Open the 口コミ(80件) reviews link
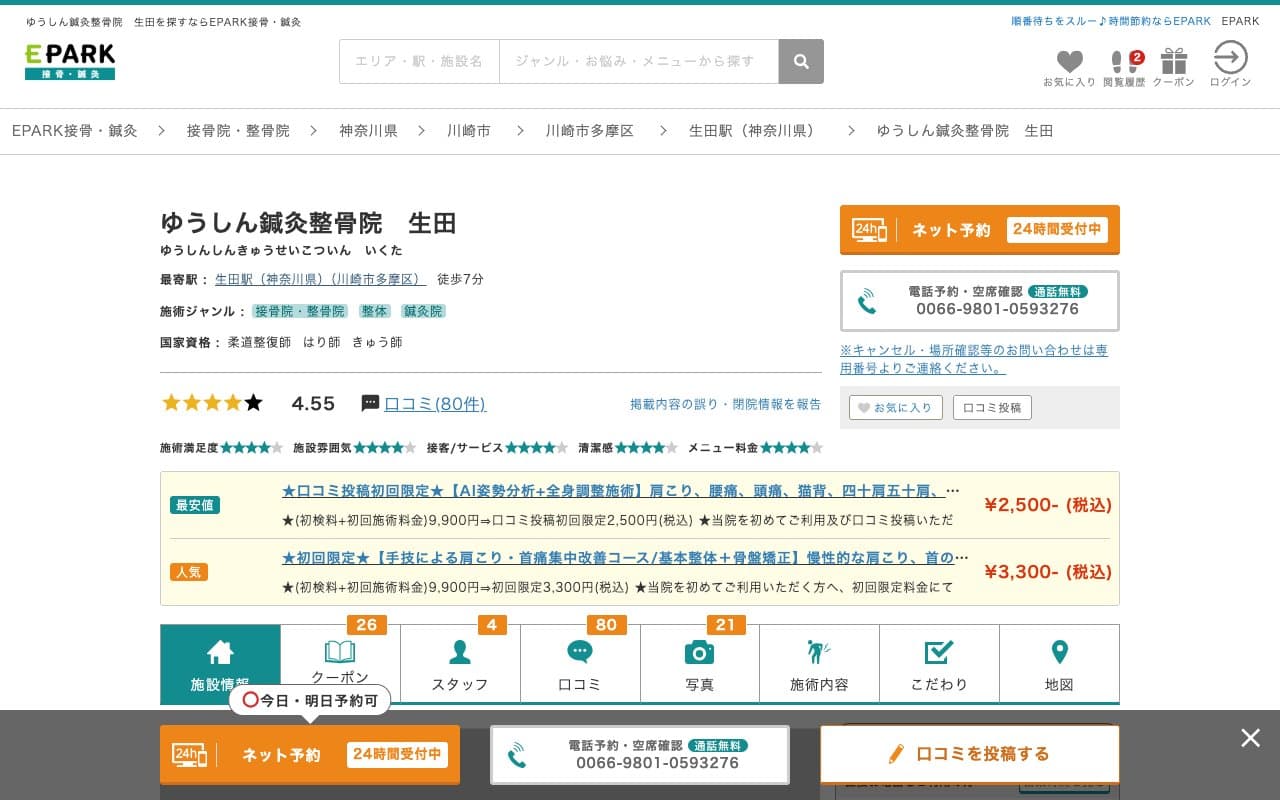Viewport: 1280px width, 800px height. 435,404
